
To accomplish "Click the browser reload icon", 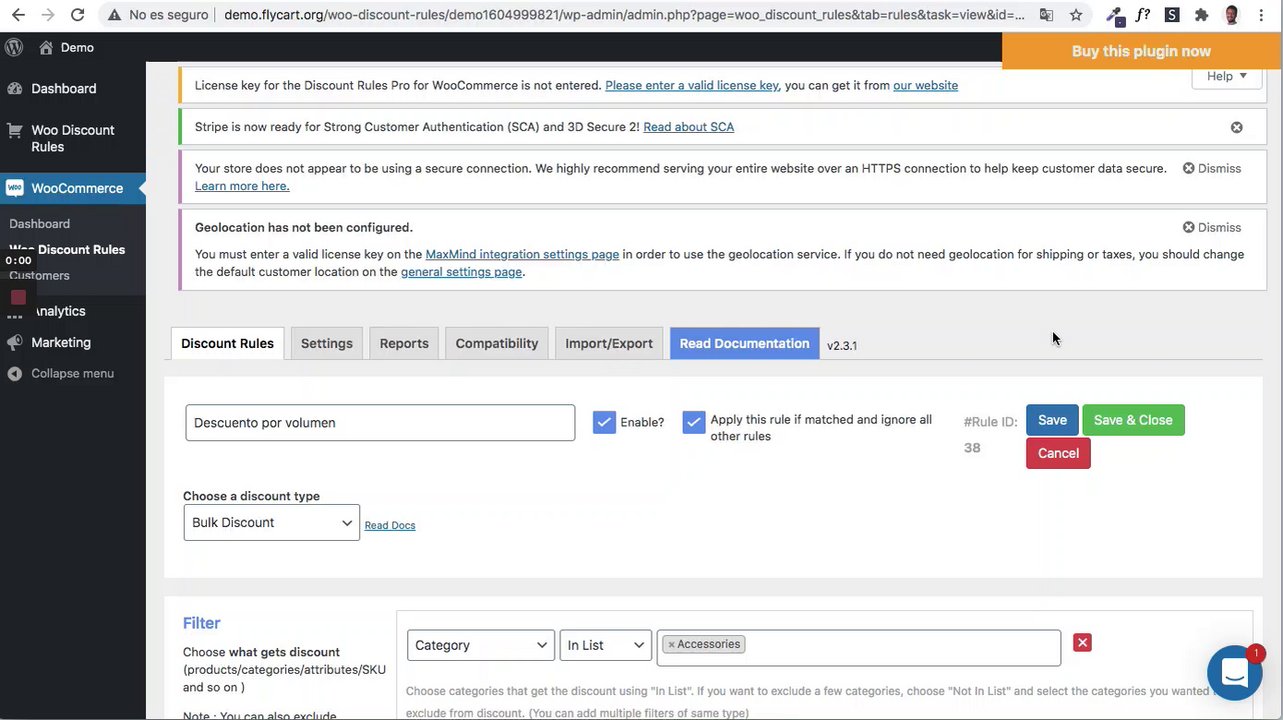I will pyautogui.click(x=77, y=15).
